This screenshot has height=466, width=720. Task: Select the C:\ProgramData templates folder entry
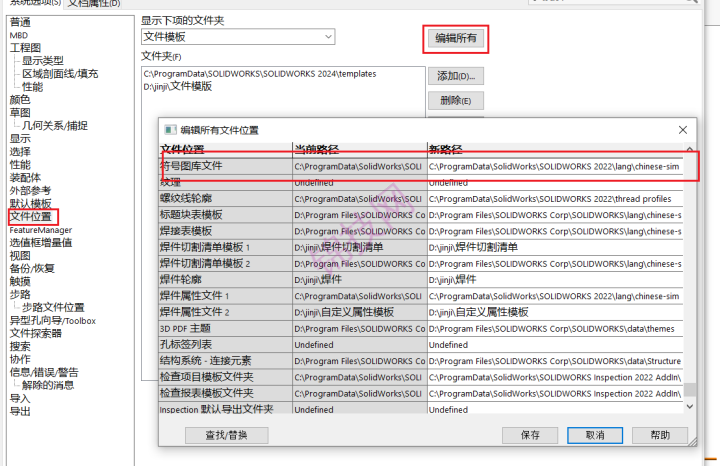(259, 73)
